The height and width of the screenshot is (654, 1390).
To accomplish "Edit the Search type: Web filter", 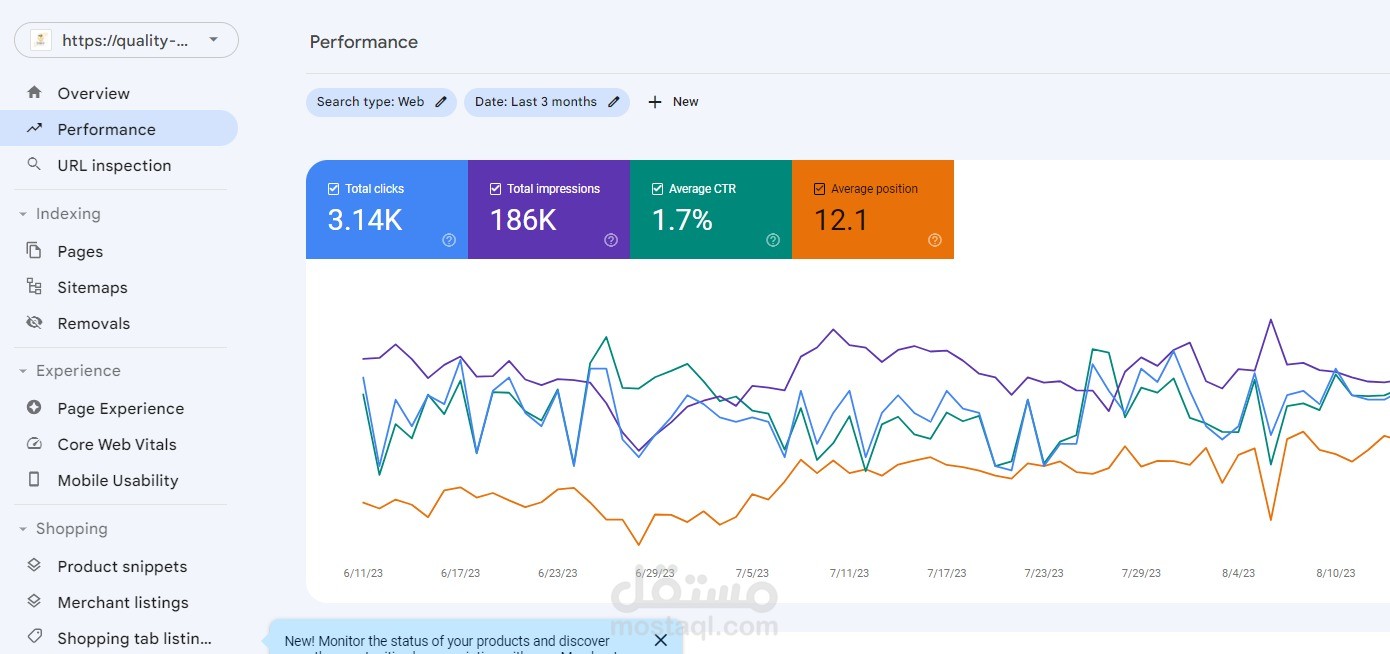I will pos(381,102).
